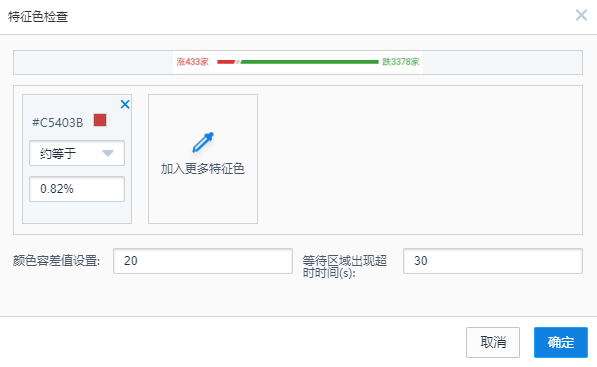This screenshot has width=597, height=367.
Task: Select the #C5403B hex code text
Action: [57, 123]
